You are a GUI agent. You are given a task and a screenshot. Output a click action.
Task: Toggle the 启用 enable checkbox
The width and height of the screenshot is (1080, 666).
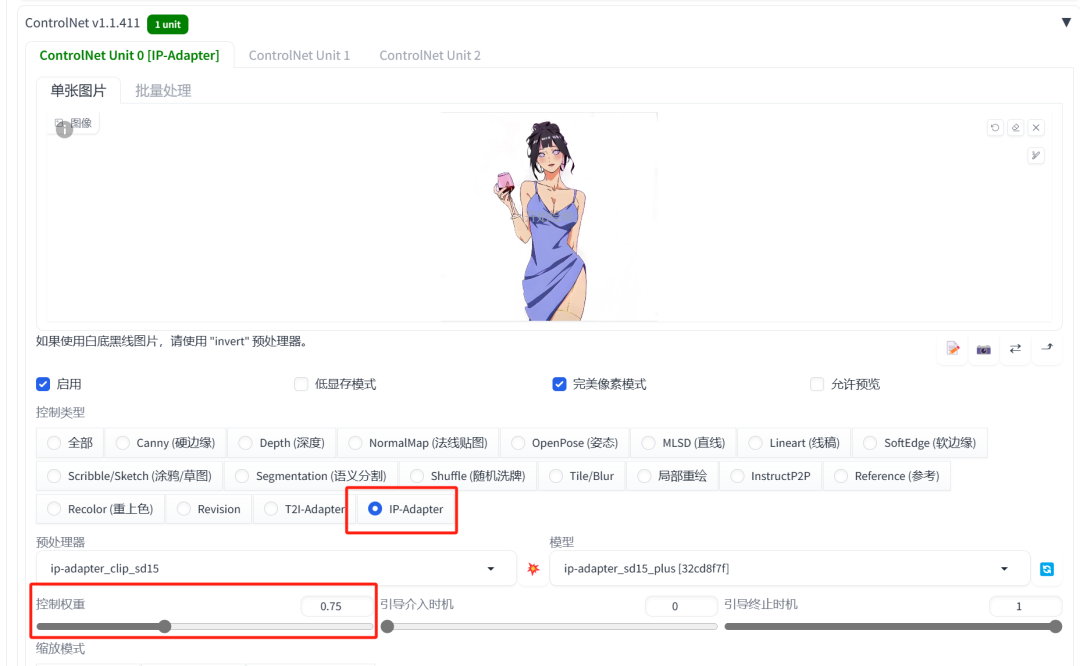(43, 384)
